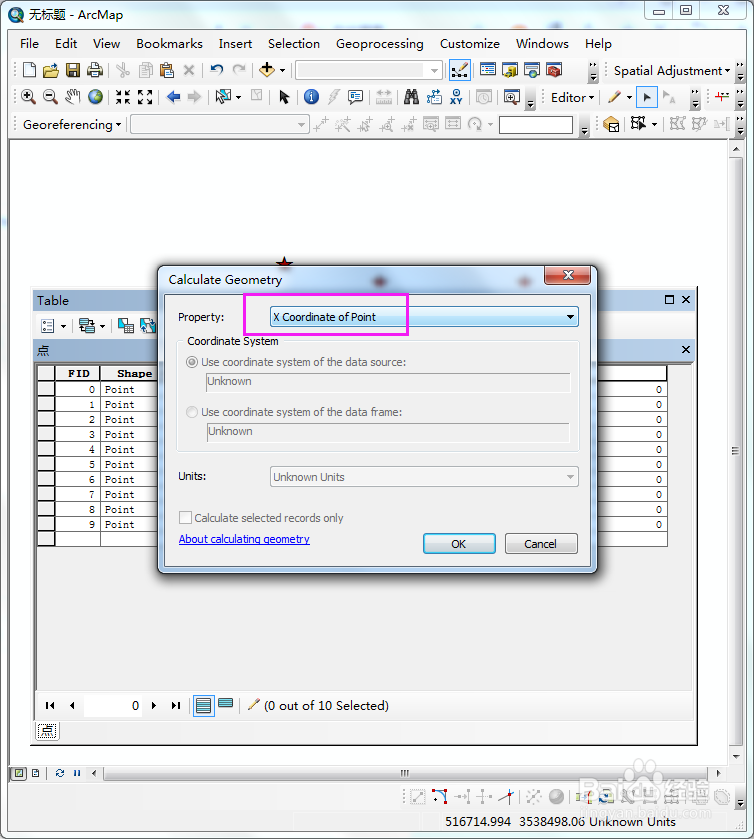Select data source coordinate system radio
The width and height of the screenshot is (754, 839).
click(x=192, y=362)
